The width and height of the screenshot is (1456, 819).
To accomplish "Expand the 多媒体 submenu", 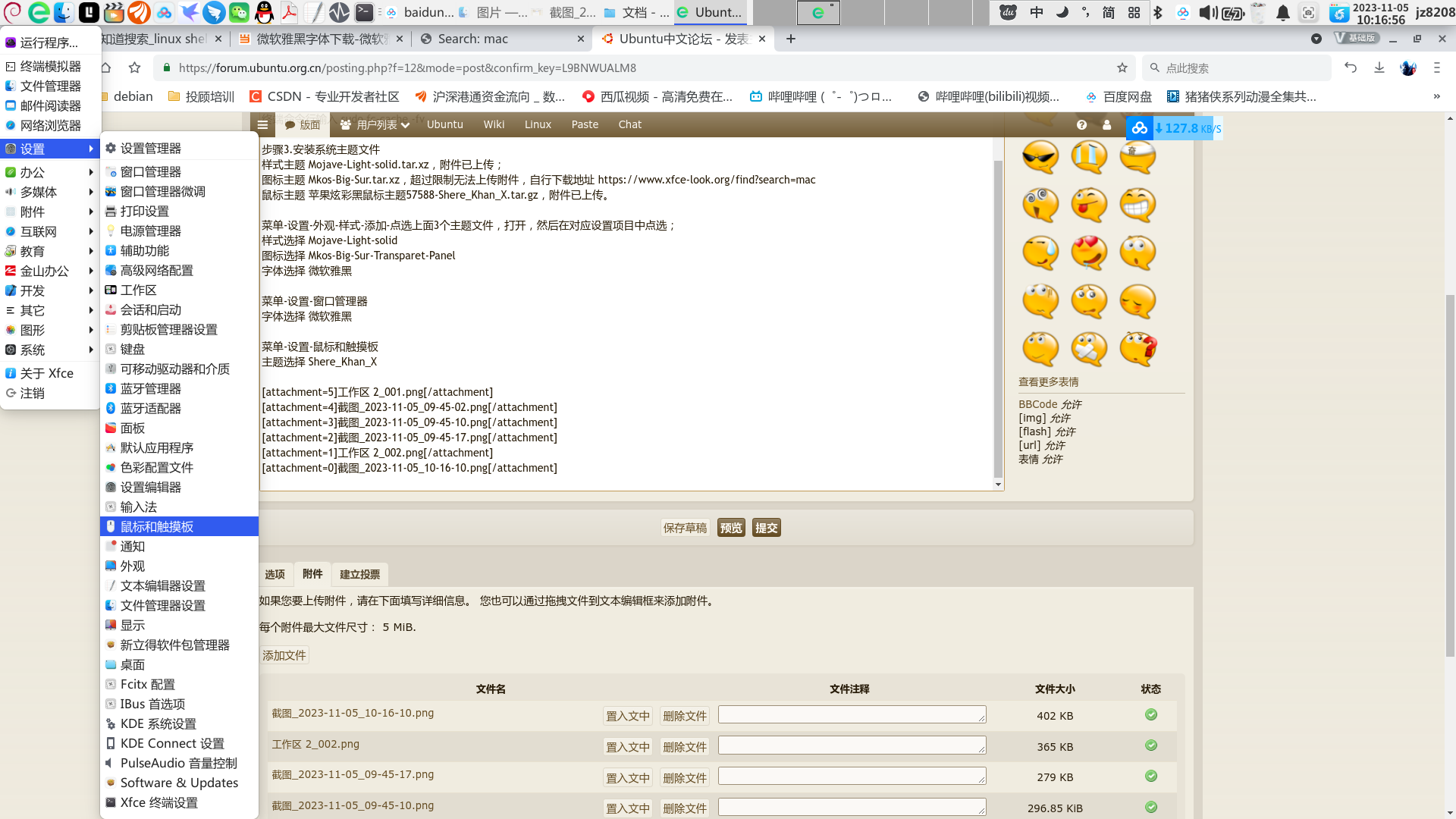I will coord(50,192).
